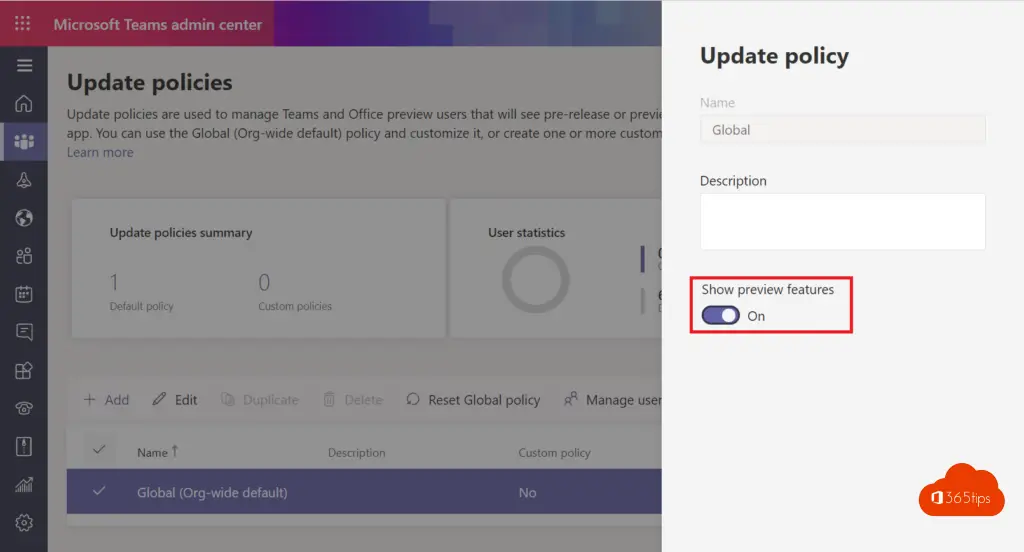Open the Voice telephone icon
The height and width of the screenshot is (552, 1024).
click(24, 408)
